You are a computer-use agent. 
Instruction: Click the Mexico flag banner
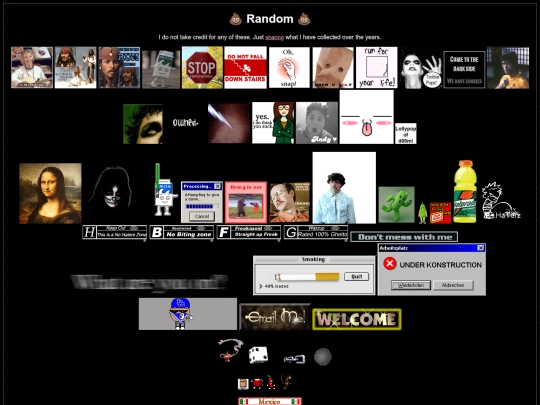(270, 401)
